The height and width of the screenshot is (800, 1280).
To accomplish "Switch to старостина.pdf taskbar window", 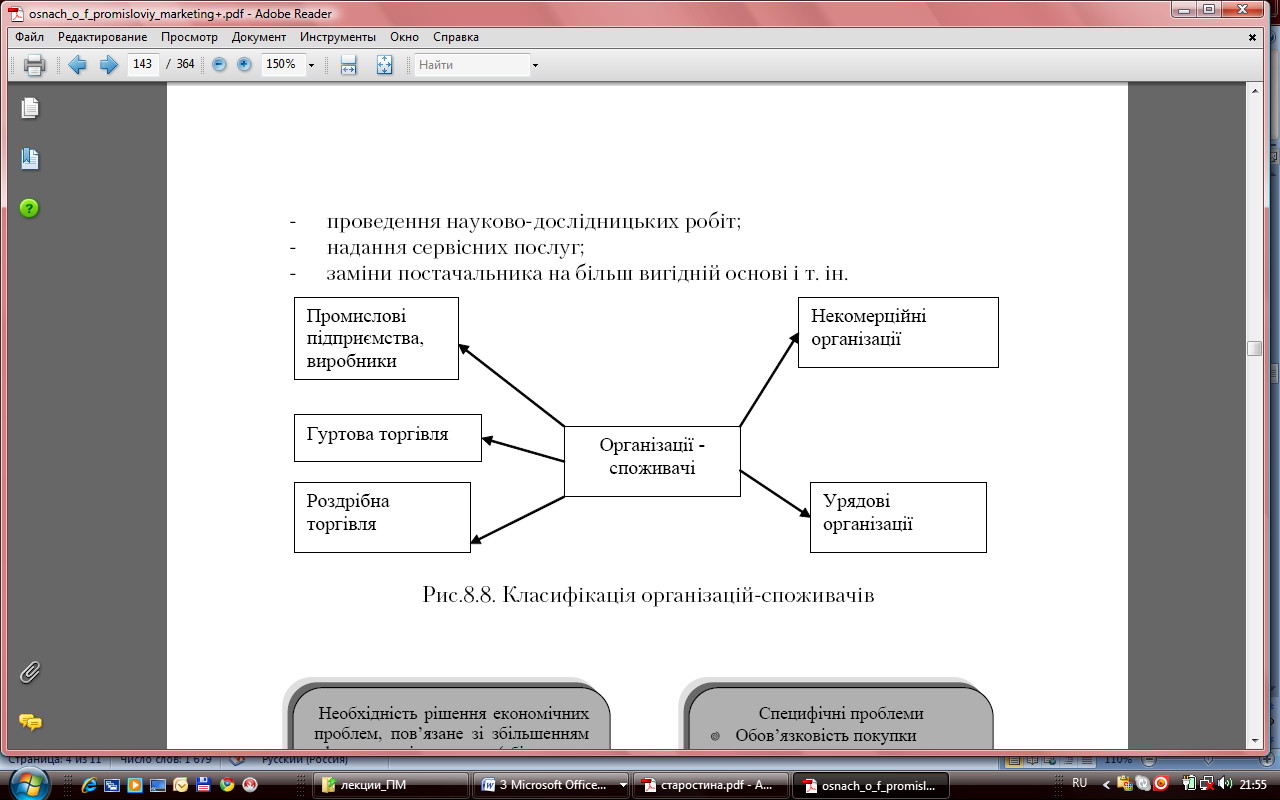I will [710, 785].
